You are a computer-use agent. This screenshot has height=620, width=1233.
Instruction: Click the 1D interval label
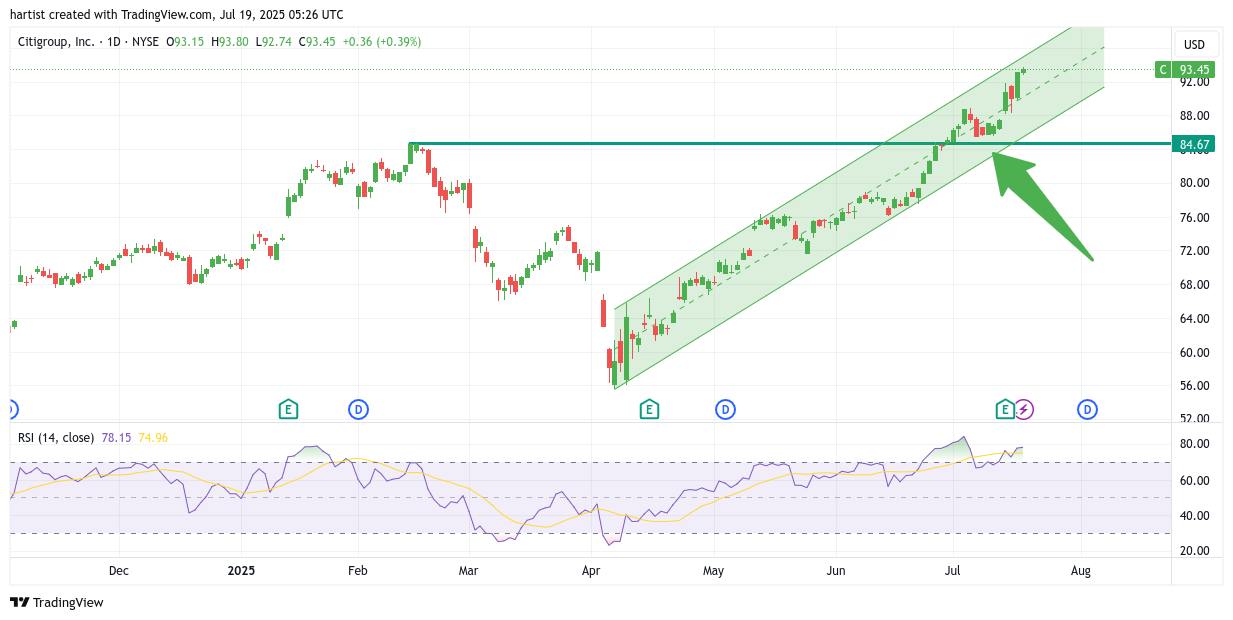pyautogui.click(x=113, y=42)
